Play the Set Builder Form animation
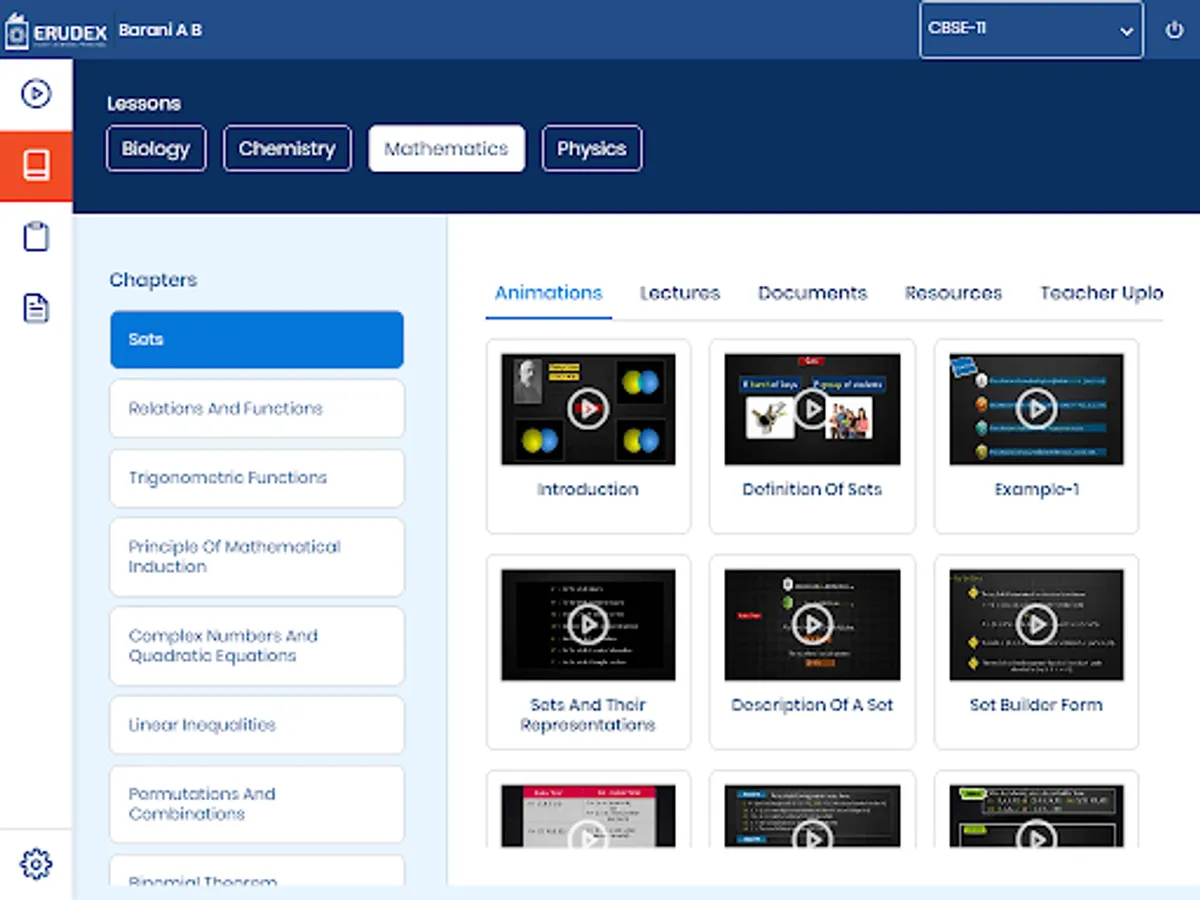Screen dimensions: 1200x900 tap(1036, 625)
